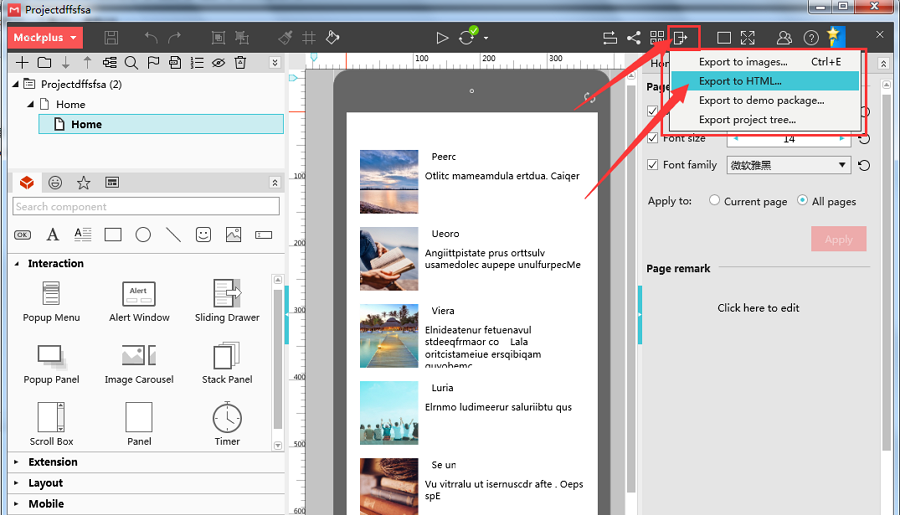This screenshot has width=900, height=515.
Task: Collapse the Interaction section
Action: 17,264
